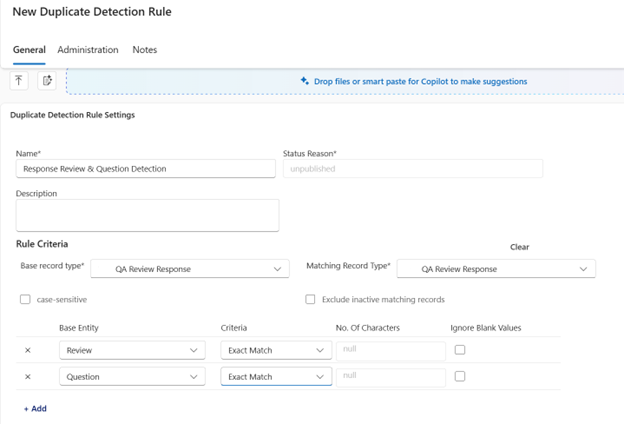Click the upload file arrow icon
This screenshot has width=624, height=424.
pos(20,81)
